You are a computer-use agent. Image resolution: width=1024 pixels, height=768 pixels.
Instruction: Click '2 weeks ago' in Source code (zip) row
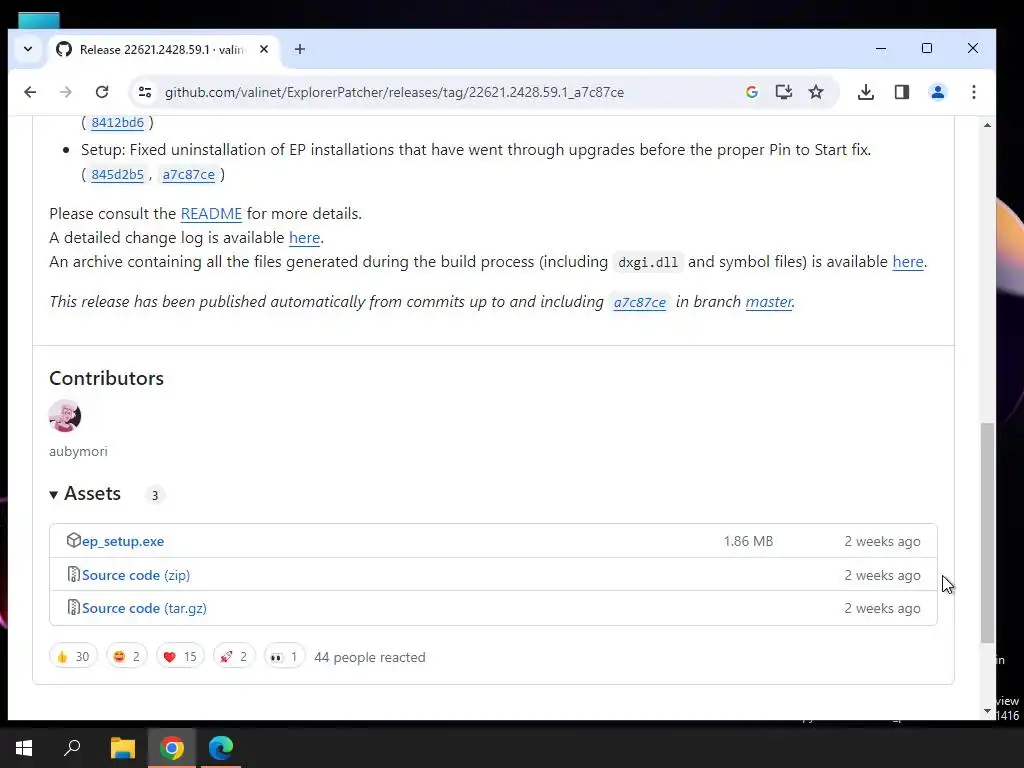tap(882, 575)
